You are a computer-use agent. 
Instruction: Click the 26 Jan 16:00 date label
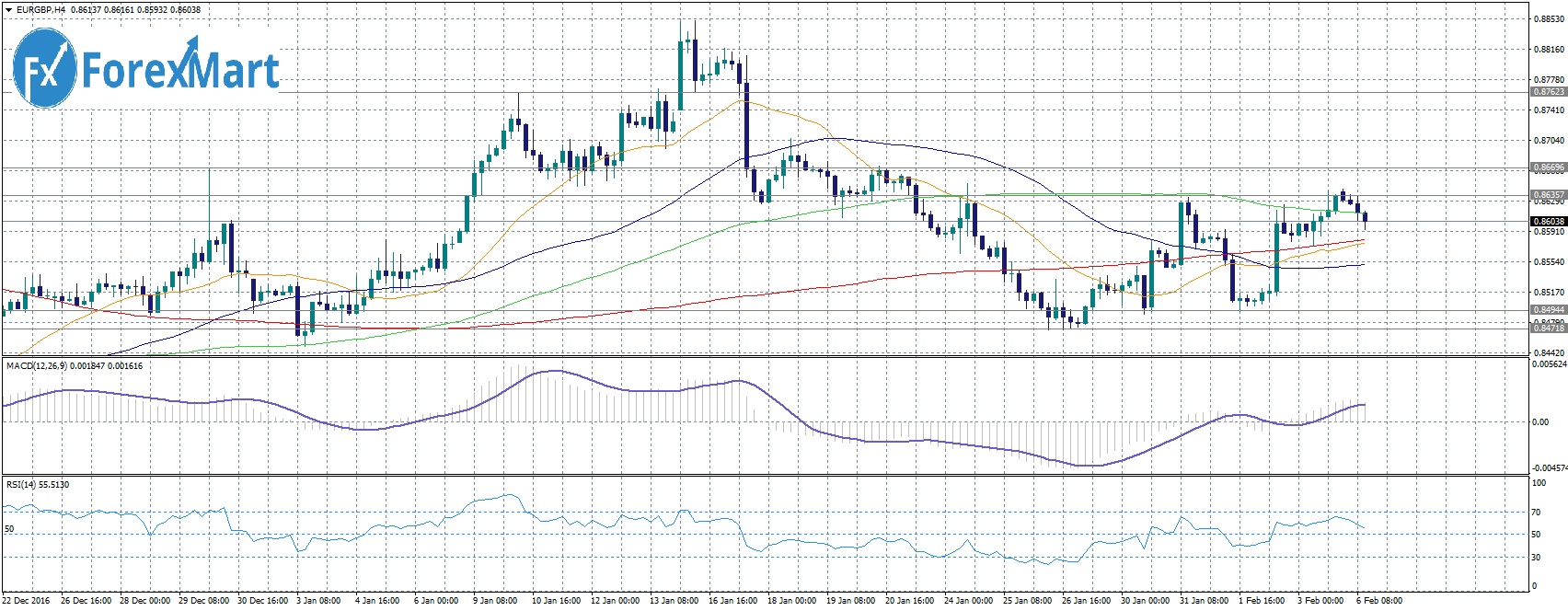tap(1088, 601)
